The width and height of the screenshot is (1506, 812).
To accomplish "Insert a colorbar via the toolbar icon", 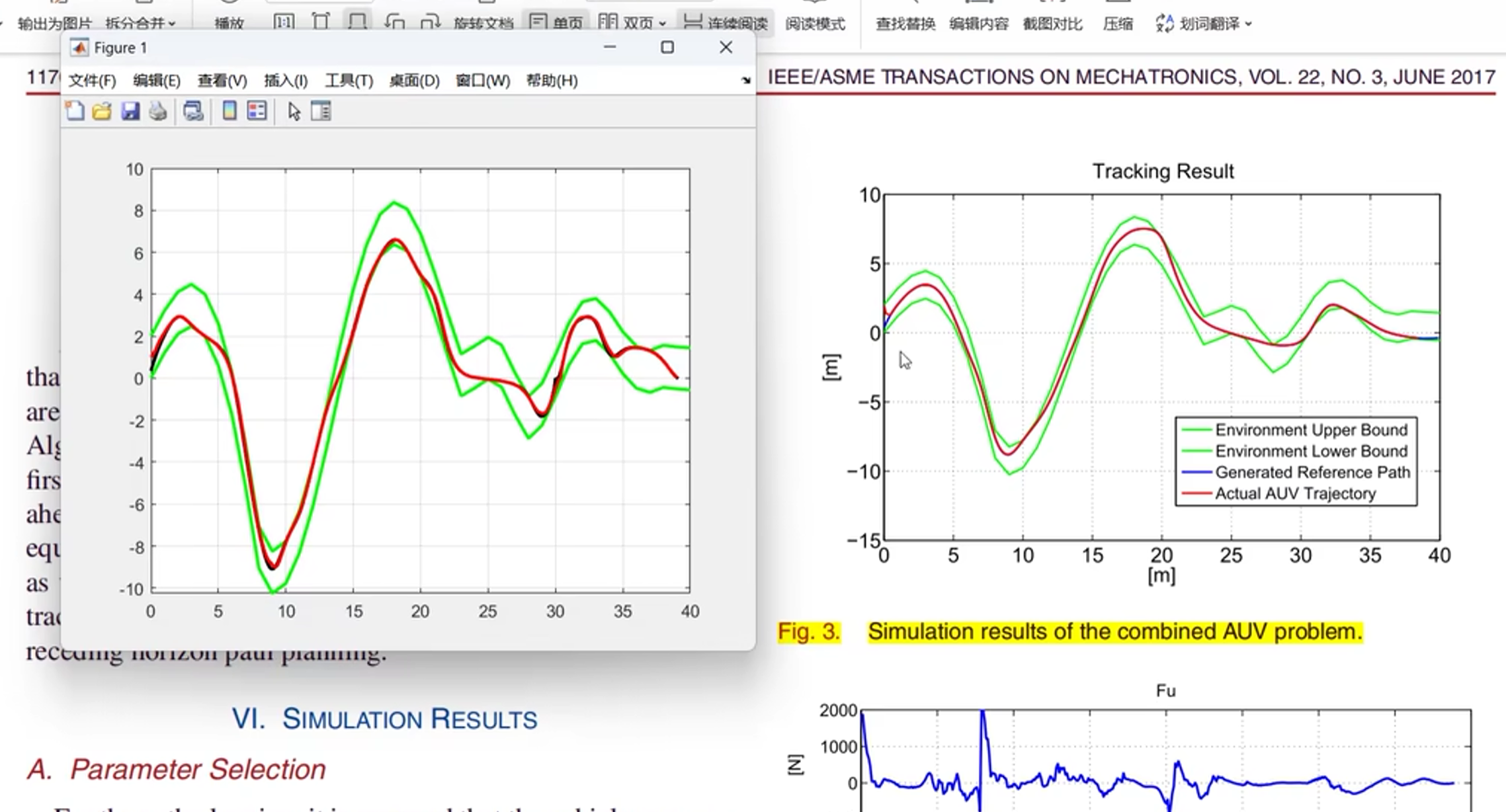I will click(229, 111).
